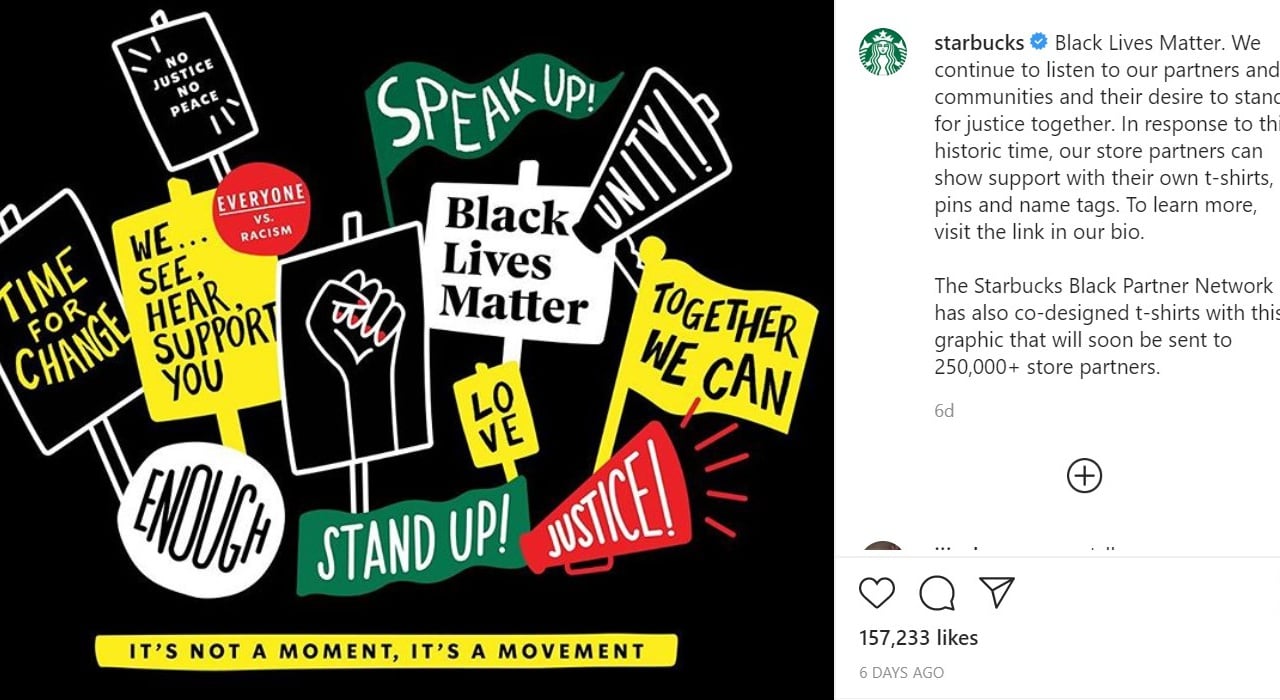Click the 6 DAYS AGO timestamp
This screenshot has width=1280, height=700.
901,673
